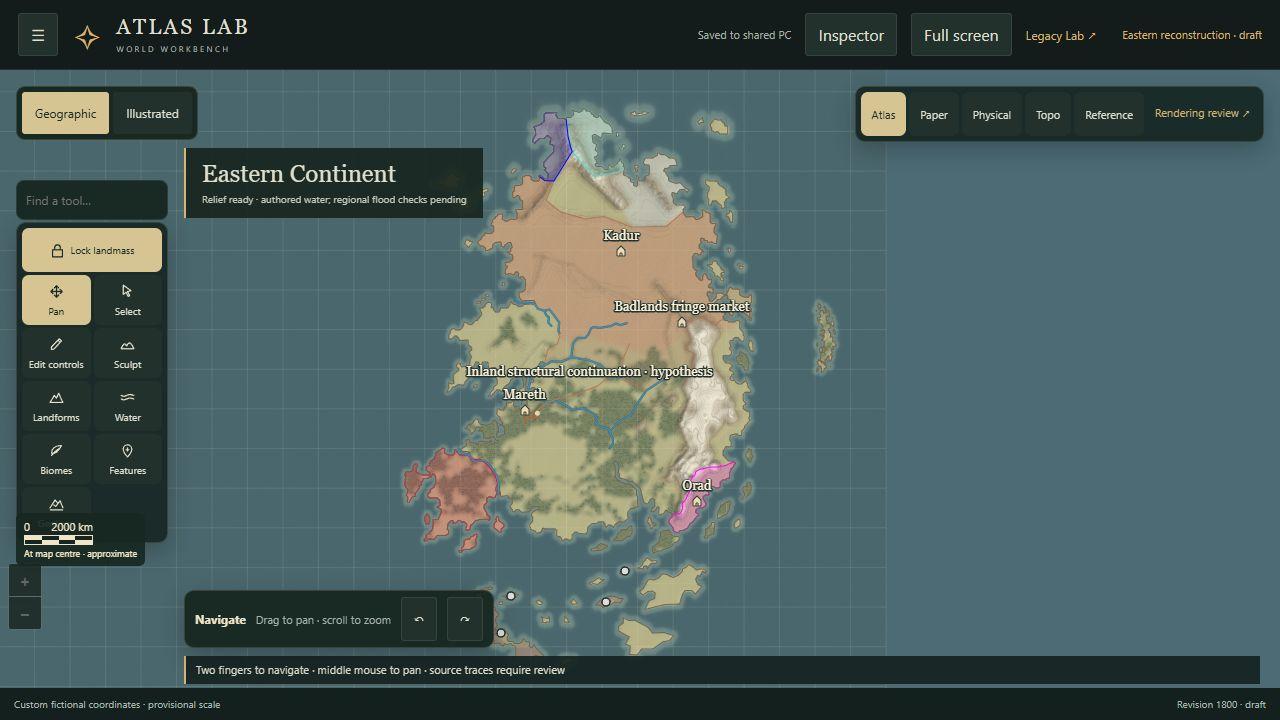This screenshot has width=1280, height=720.
Task: Click the Revision 1800 draft status
Action: [1221, 704]
